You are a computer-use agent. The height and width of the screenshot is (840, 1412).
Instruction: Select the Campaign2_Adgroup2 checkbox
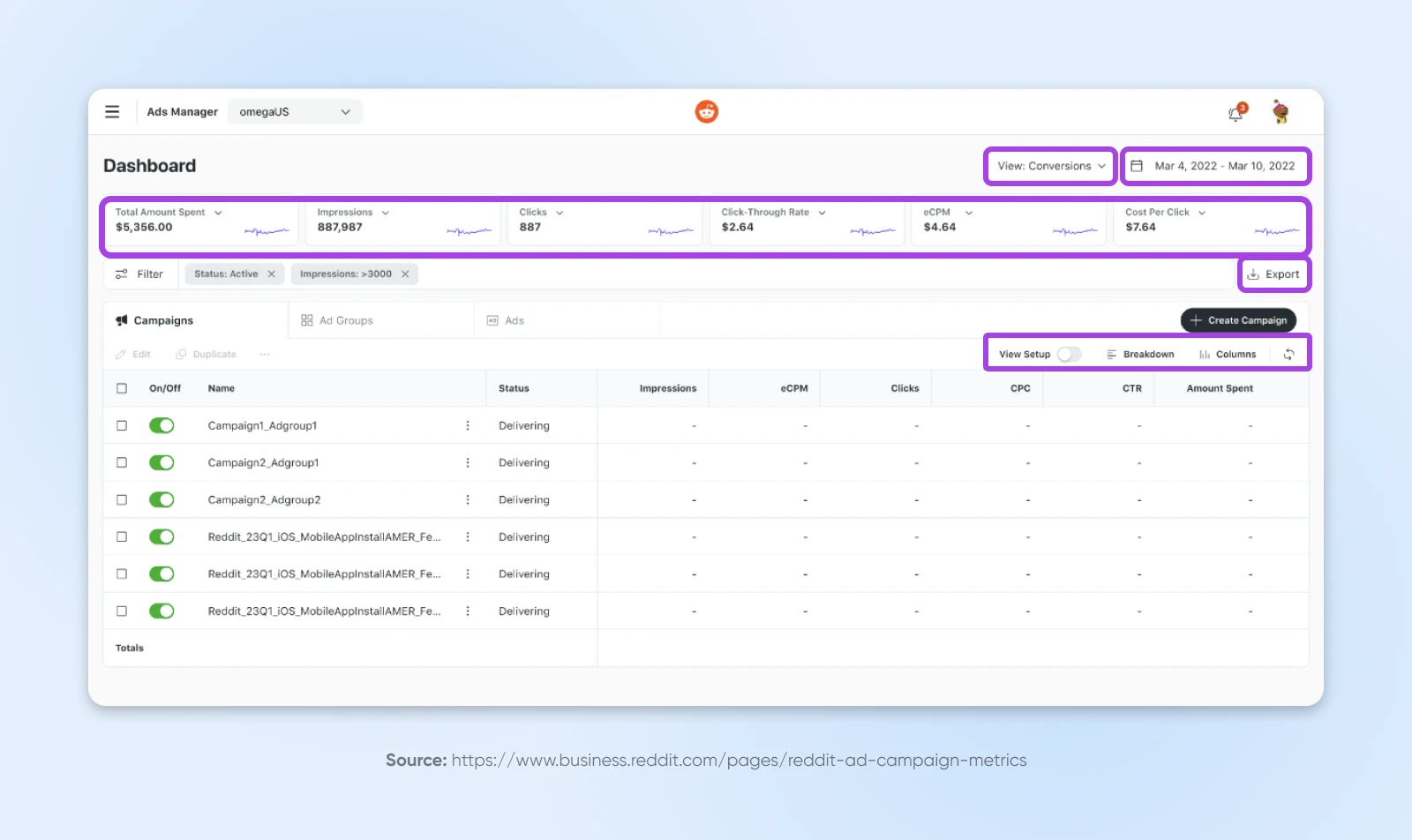tap(122, 500)
